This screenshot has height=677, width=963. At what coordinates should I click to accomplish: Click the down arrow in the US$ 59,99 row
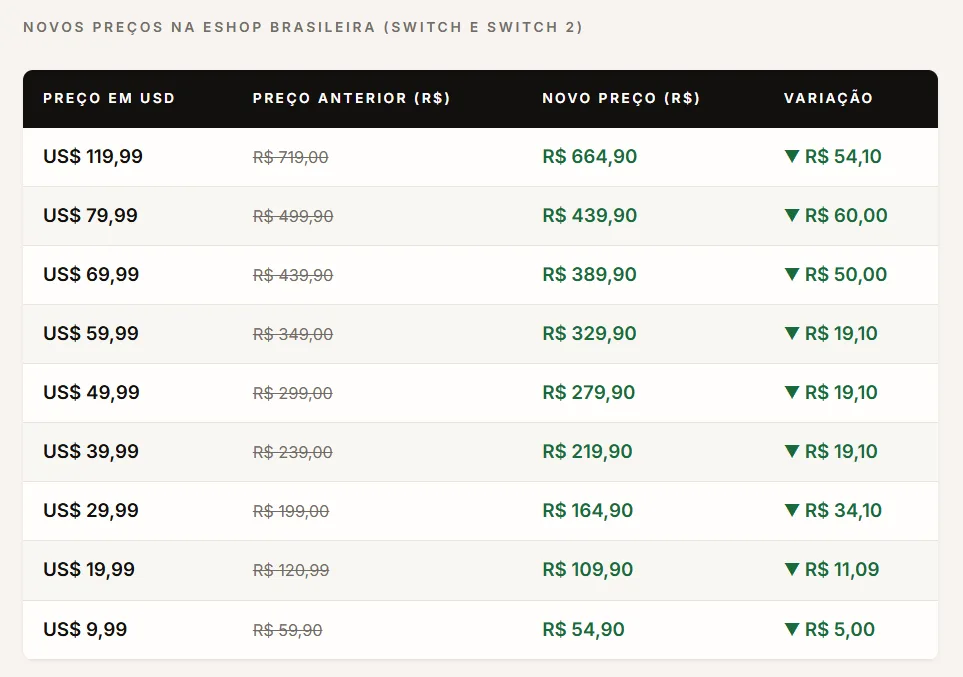[x=792, y=333]
